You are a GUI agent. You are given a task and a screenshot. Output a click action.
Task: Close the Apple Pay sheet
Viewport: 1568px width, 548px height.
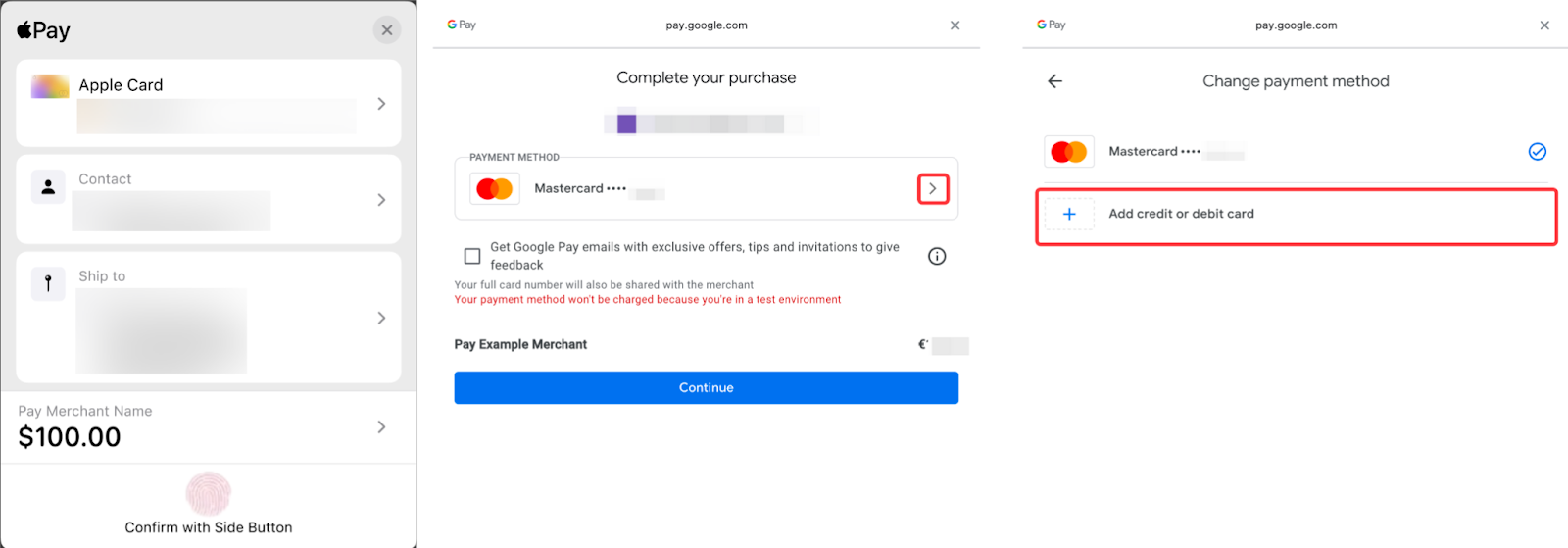point(387,30)
